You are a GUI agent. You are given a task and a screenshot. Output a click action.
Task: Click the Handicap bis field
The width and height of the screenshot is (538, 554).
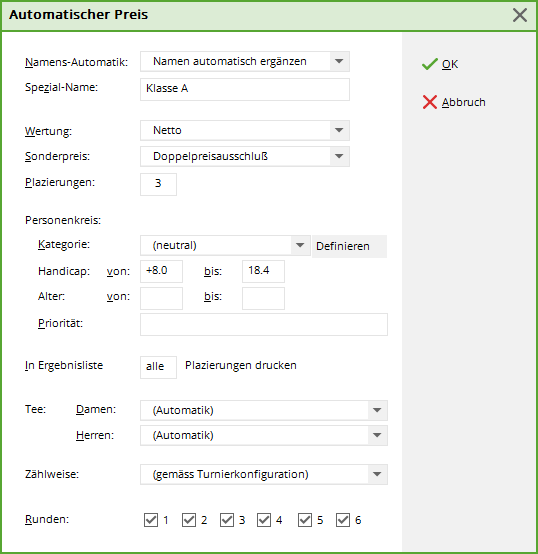click(x=263, y=271)
